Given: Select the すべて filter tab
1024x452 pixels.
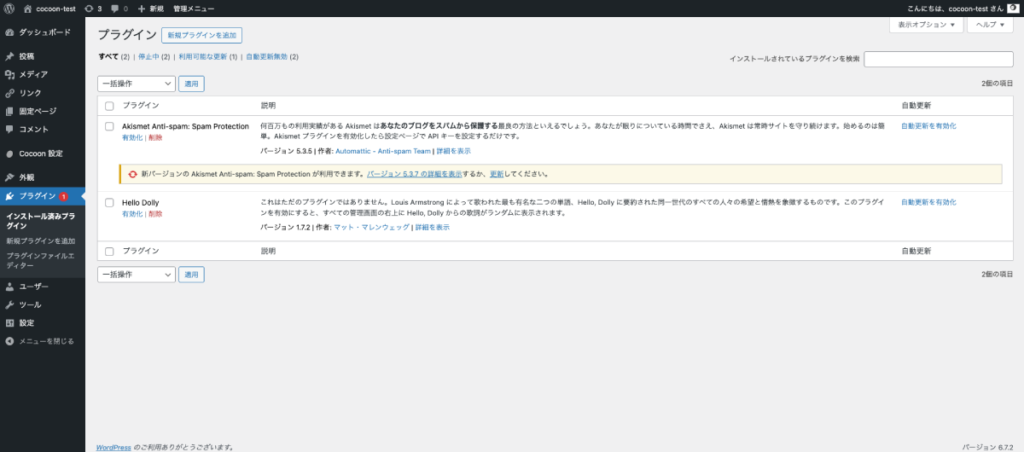Looking at the screenshot, I should [108, 57].
